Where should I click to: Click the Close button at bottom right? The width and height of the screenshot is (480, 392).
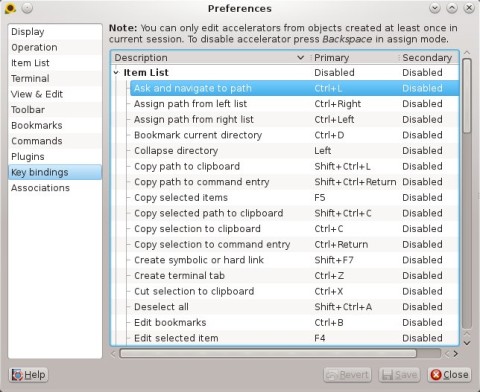click(x=449, y=375)
